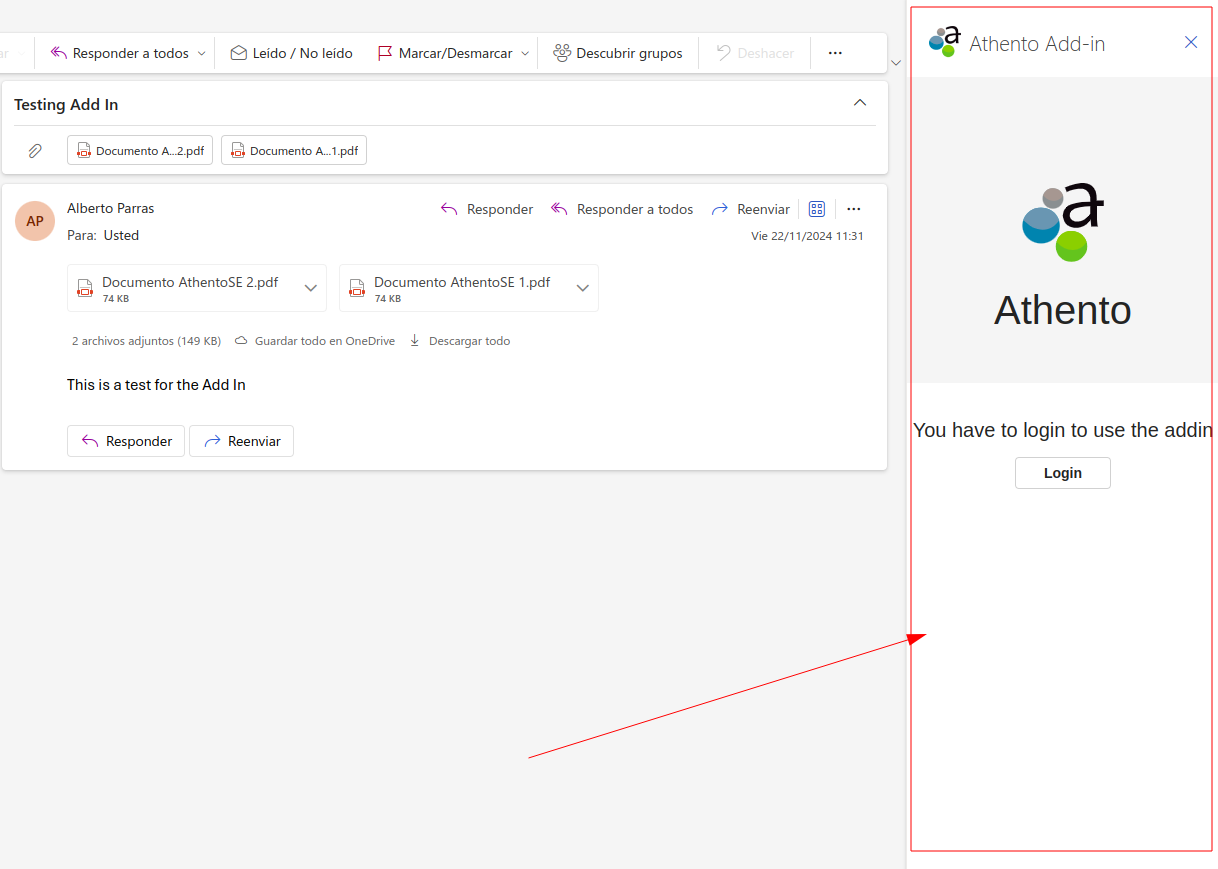
Task: Open the apps grid icon in message header
Action: point(817,209)
